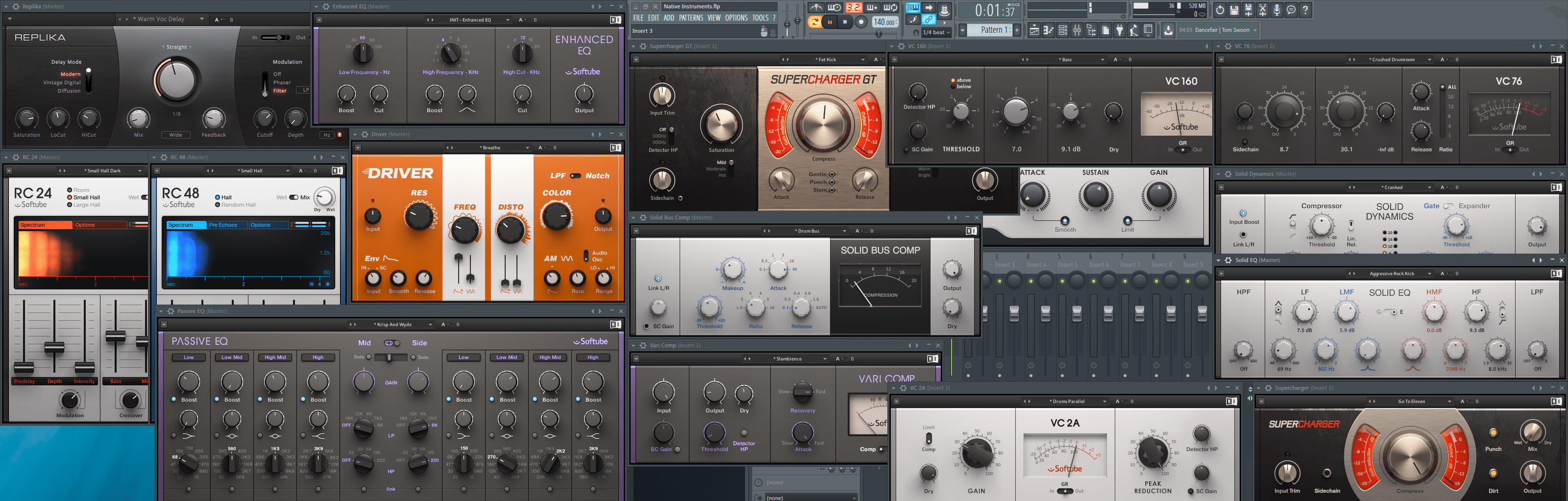Open the plugin picker plug icon
The width and height of the screenshot is (1568, 501).
pos(1119,30)
